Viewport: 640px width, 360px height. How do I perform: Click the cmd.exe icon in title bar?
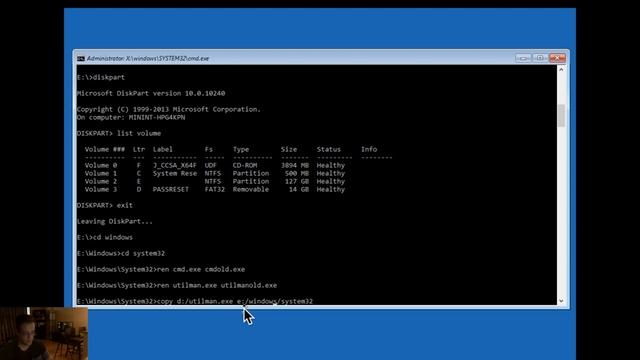81,59
